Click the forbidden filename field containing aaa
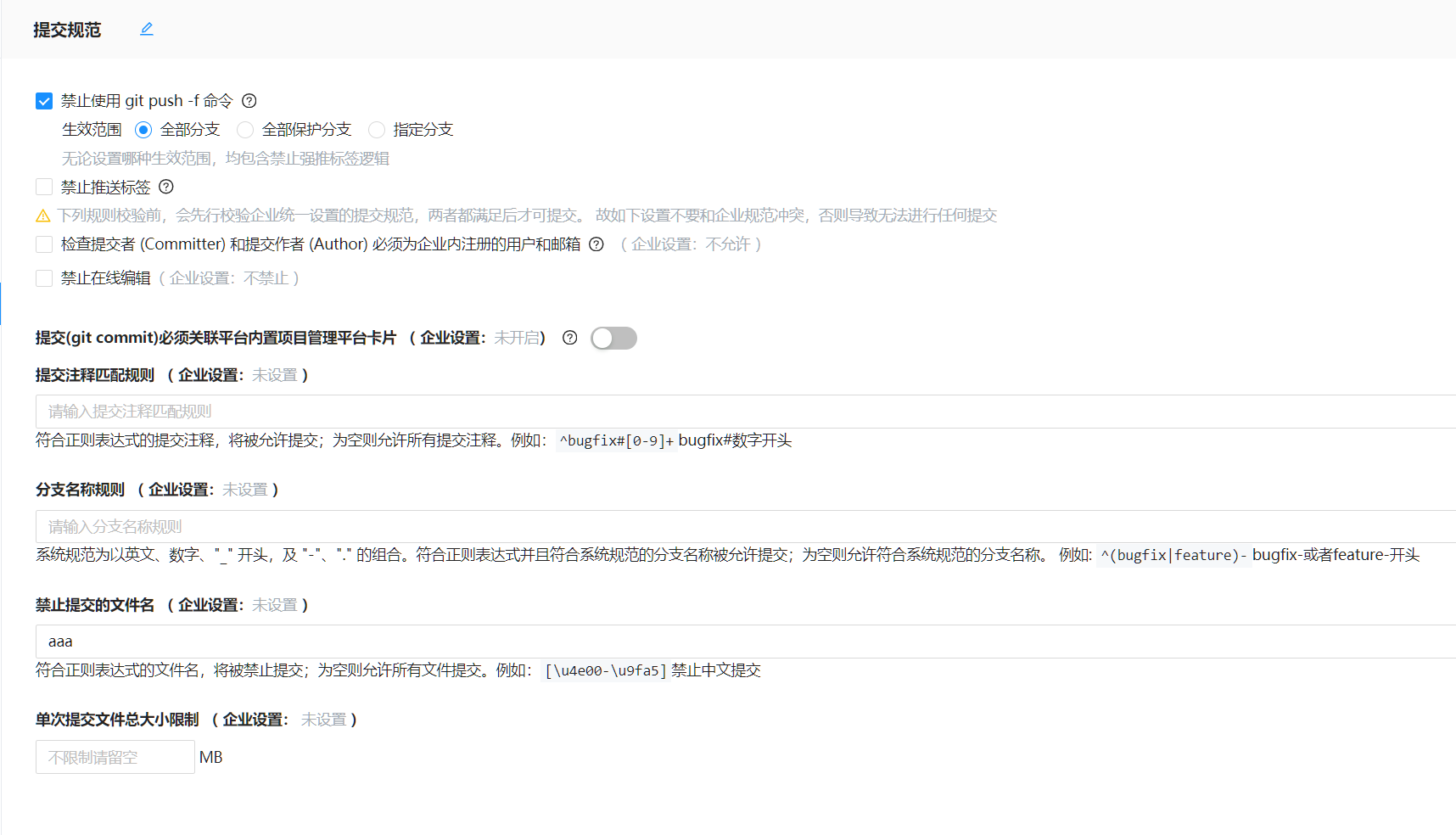1456x835 pixels. tap(745, 642)
